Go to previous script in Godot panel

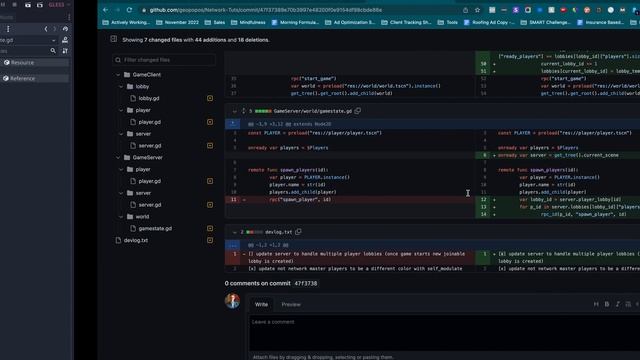[46, 29]
